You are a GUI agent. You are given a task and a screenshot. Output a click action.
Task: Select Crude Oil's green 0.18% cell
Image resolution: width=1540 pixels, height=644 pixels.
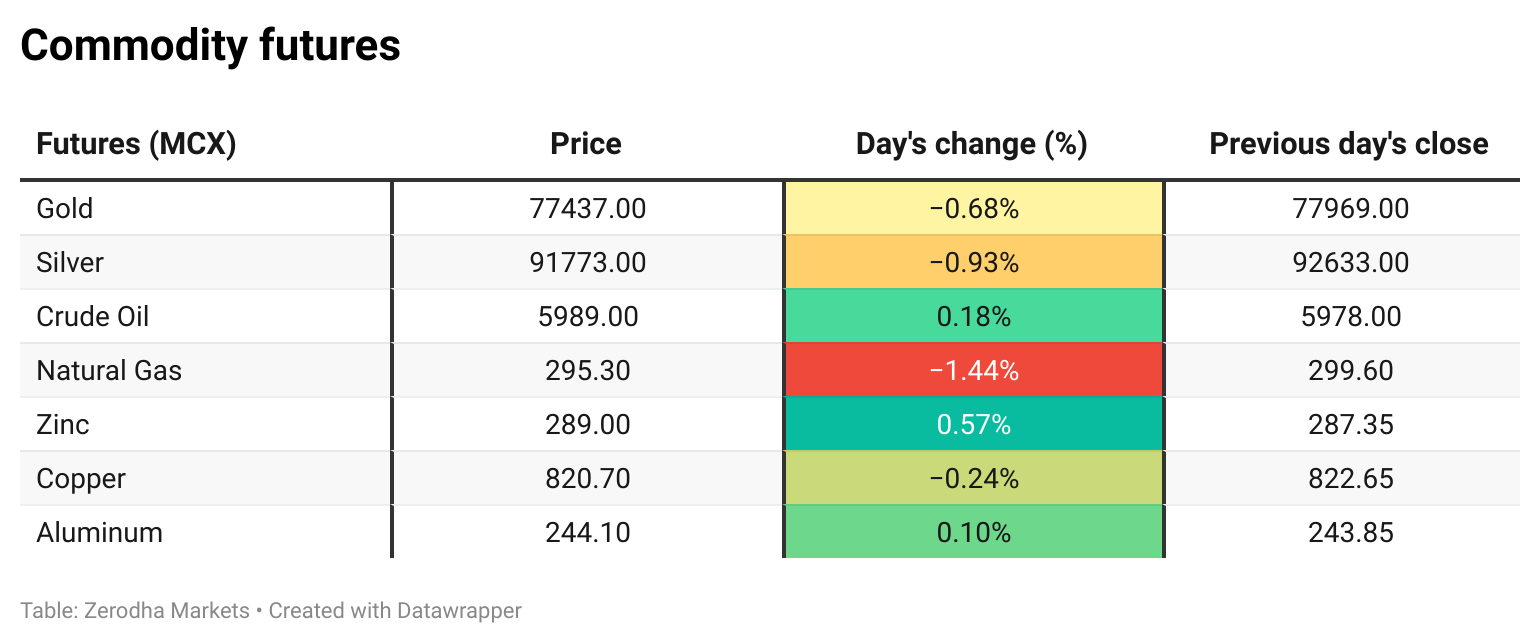click(x=974, y=316)
